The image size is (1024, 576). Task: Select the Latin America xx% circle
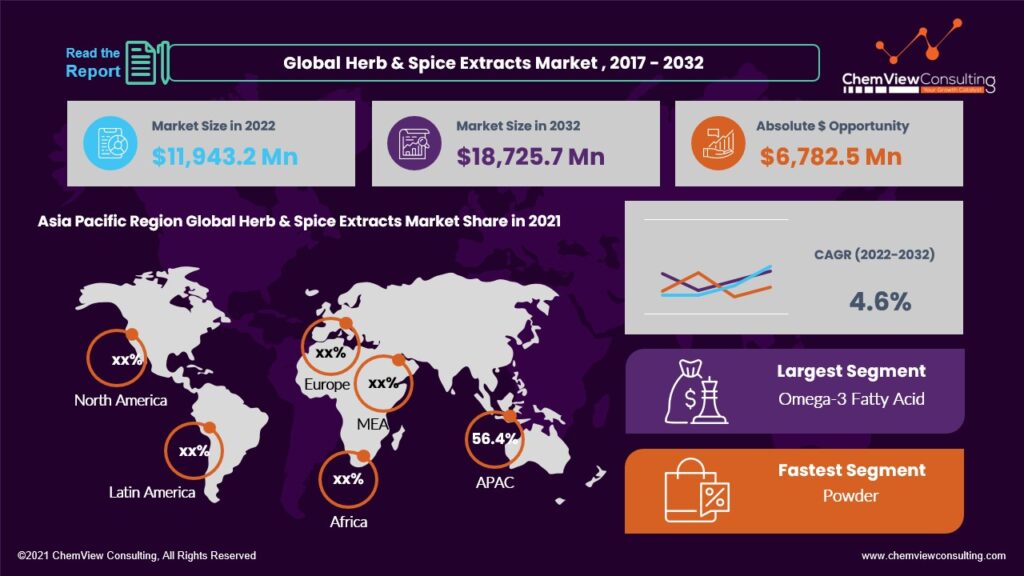click(x=194, y=451)
